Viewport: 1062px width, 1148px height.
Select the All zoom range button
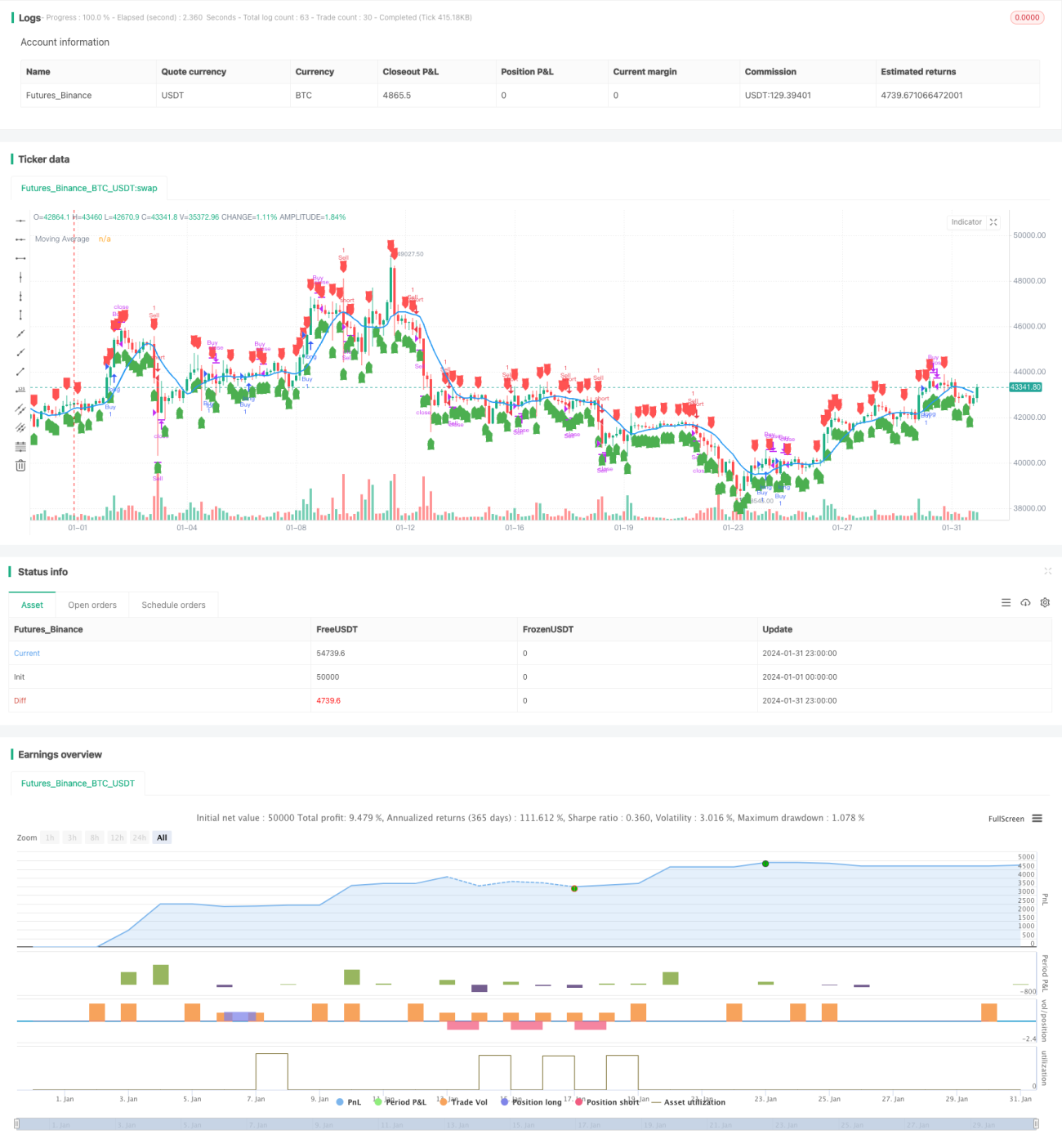coord(162,838)
